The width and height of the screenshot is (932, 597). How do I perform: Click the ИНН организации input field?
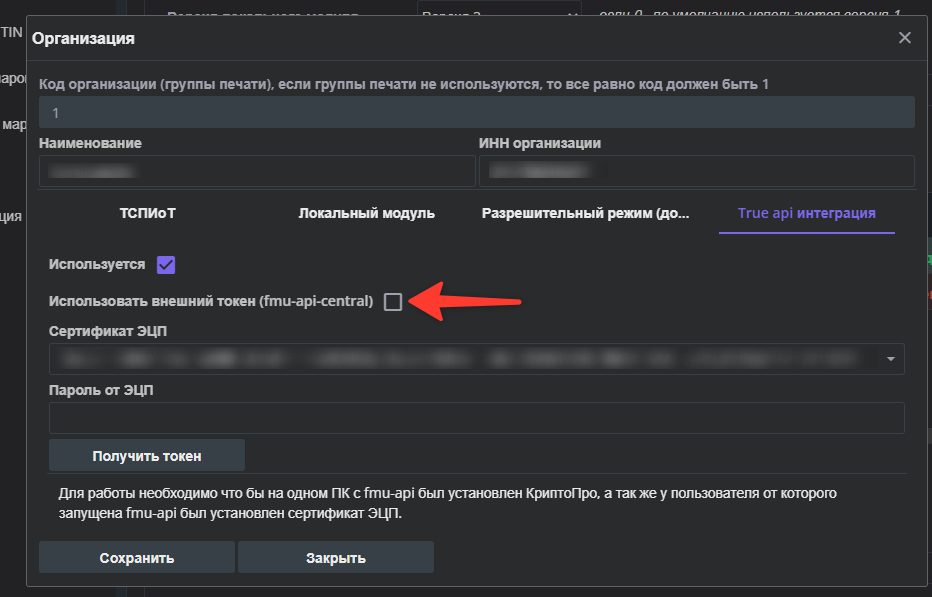tap(697, 171)
